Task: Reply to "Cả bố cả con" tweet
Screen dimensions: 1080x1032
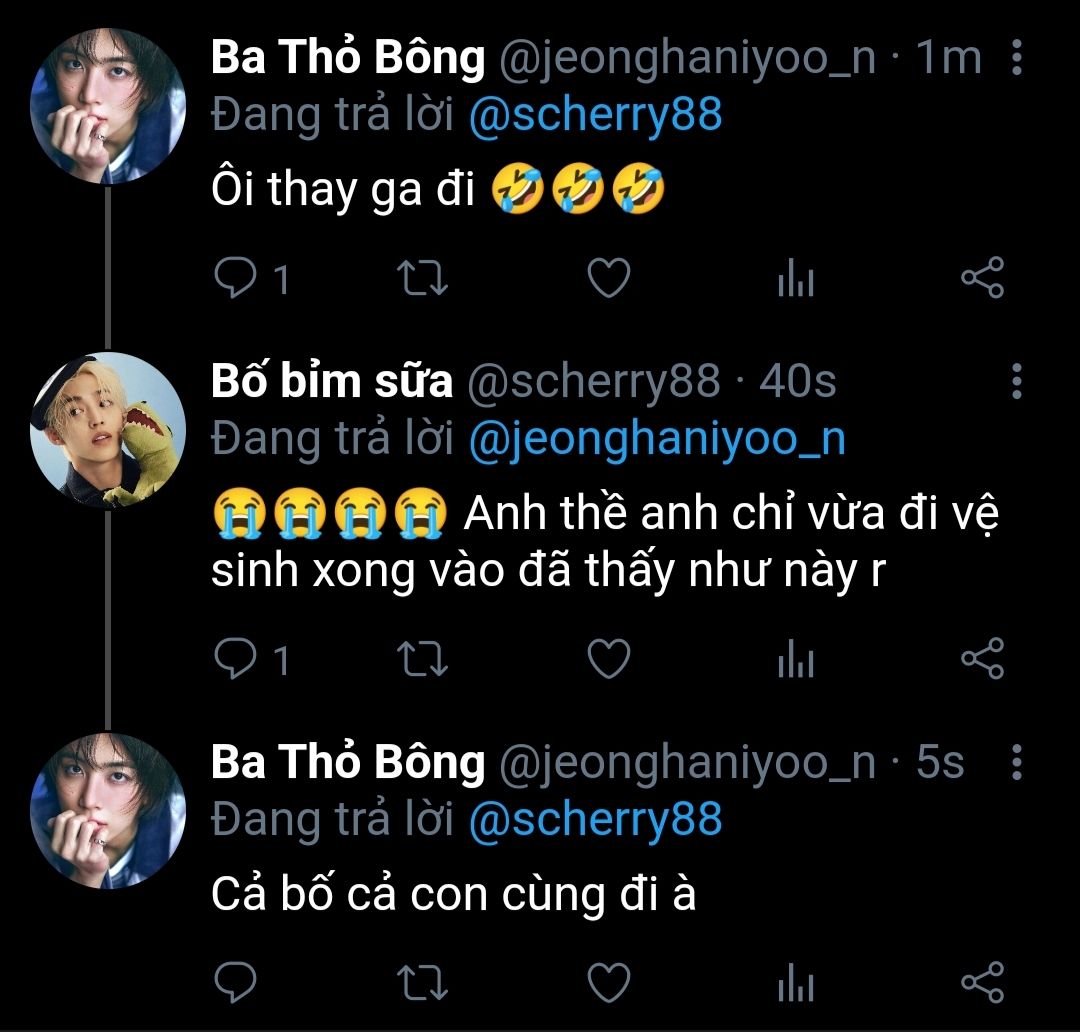Action: (236, 982)
